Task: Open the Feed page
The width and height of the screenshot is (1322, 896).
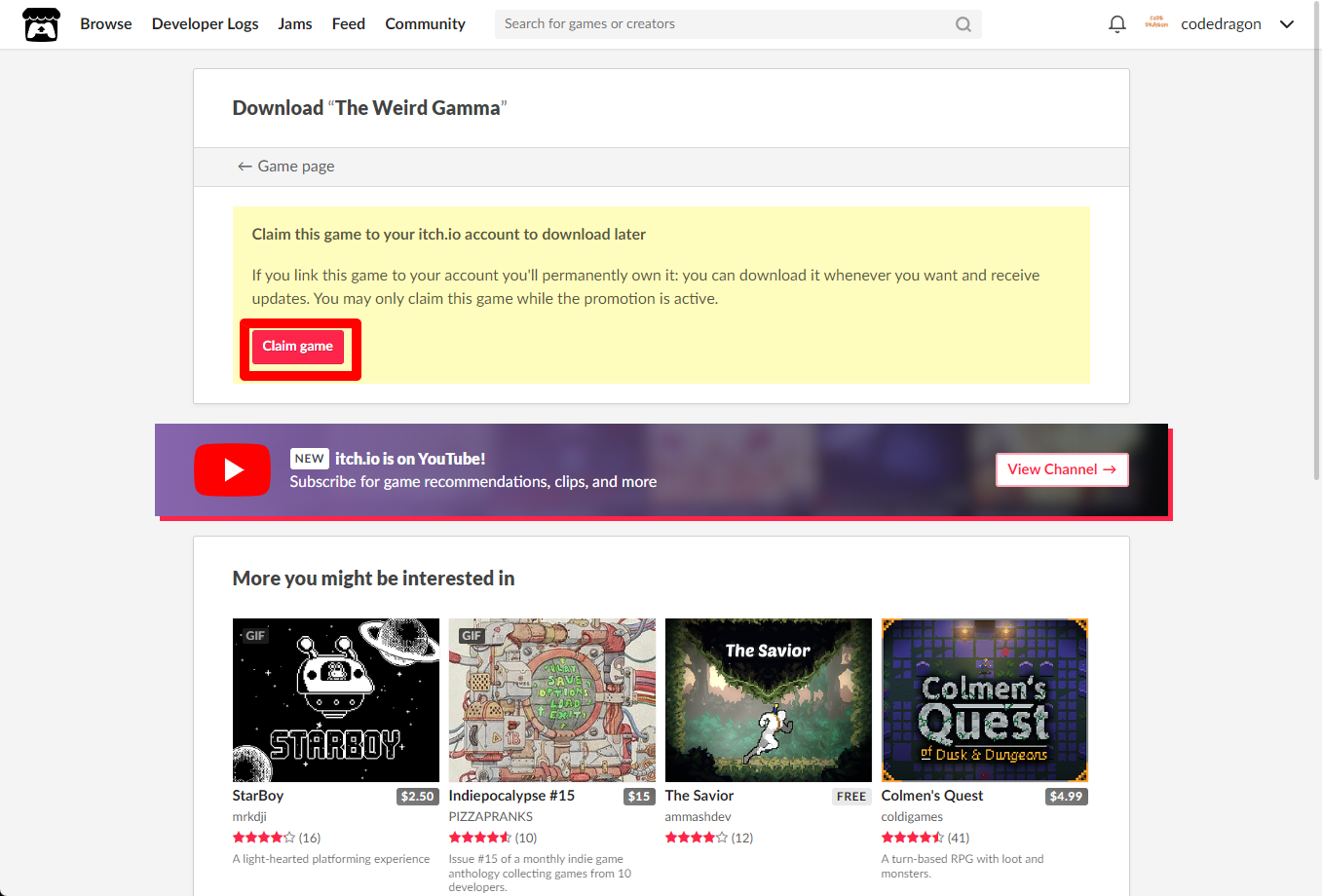Action: click(x=349, y=24)
